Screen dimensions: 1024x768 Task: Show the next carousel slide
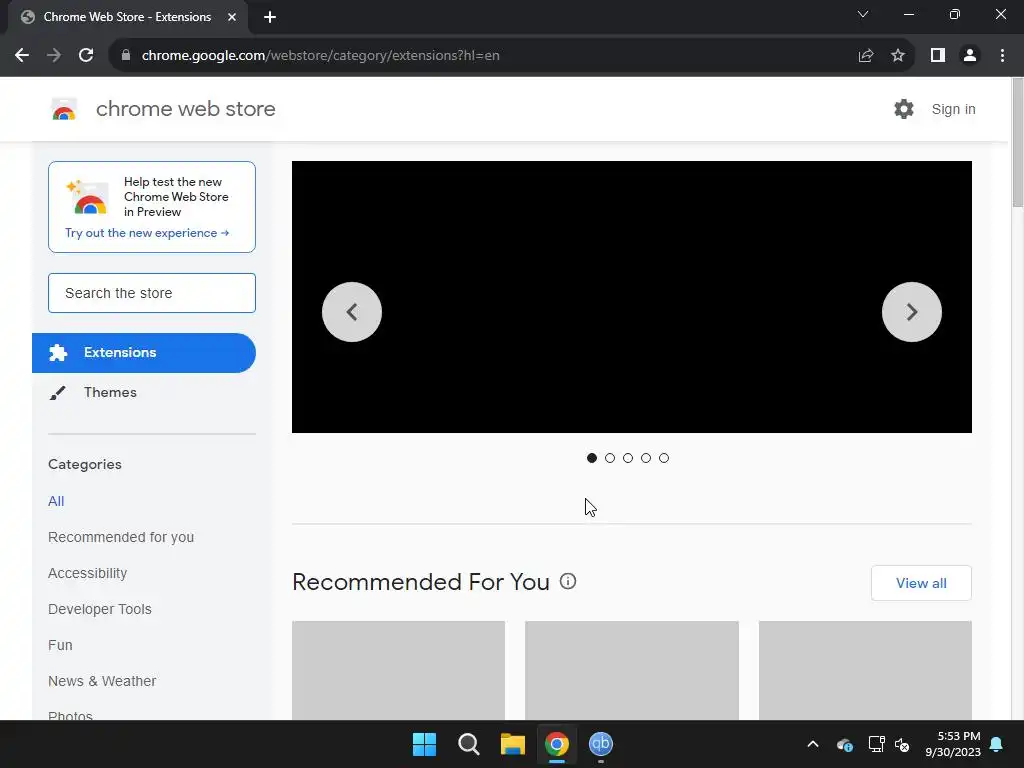tap(912, 312)
